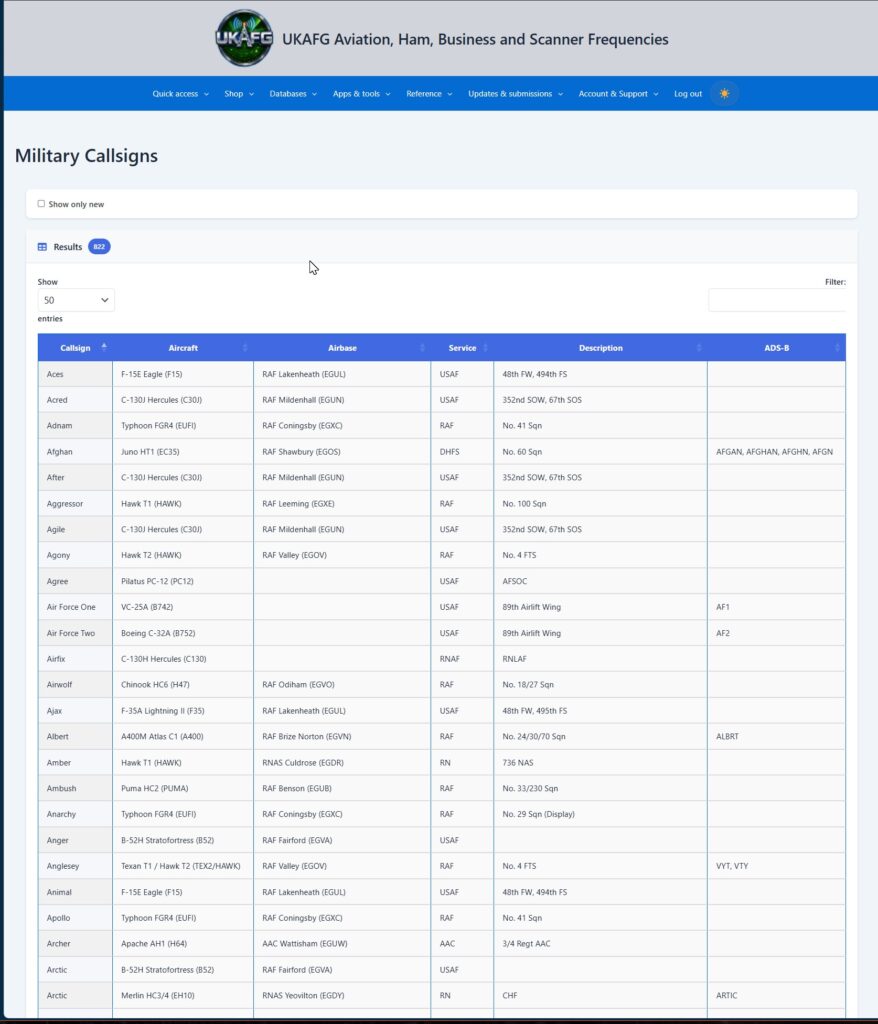Sort the table by Airbase column
878x1024 pixels.
342,347
